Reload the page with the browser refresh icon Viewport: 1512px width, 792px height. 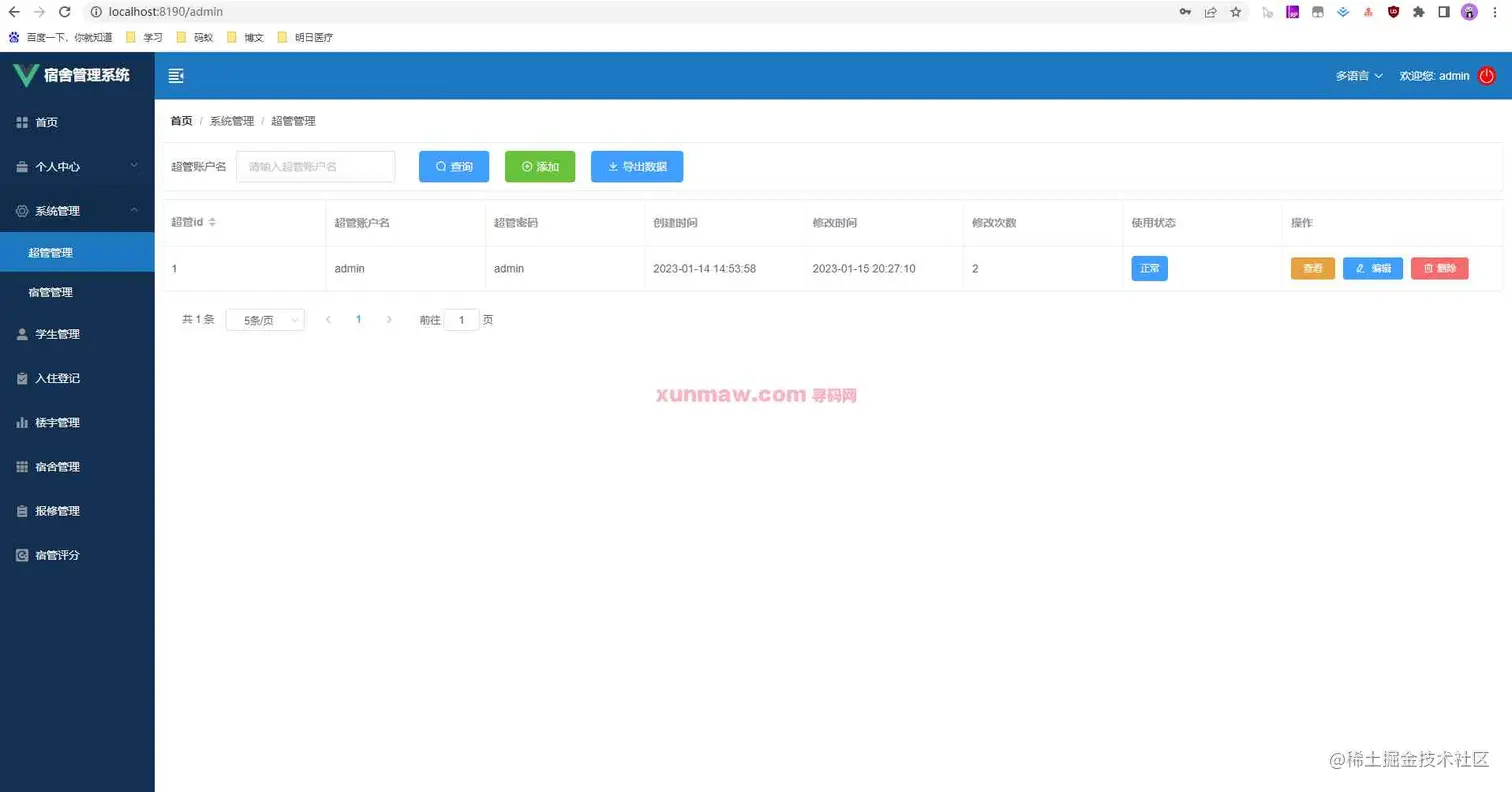[x=65, y=12]
